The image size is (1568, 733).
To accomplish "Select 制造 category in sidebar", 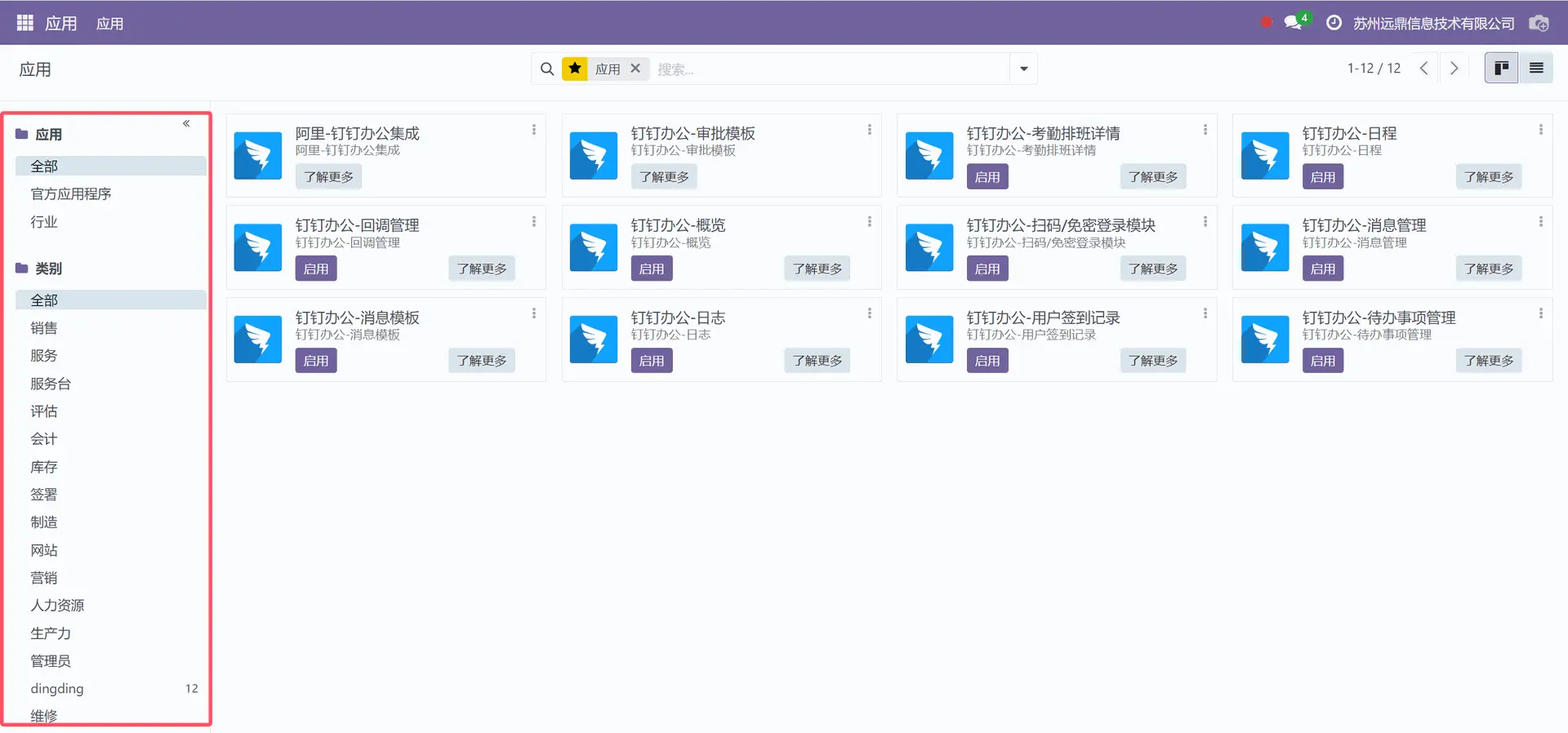I will 44,522.
